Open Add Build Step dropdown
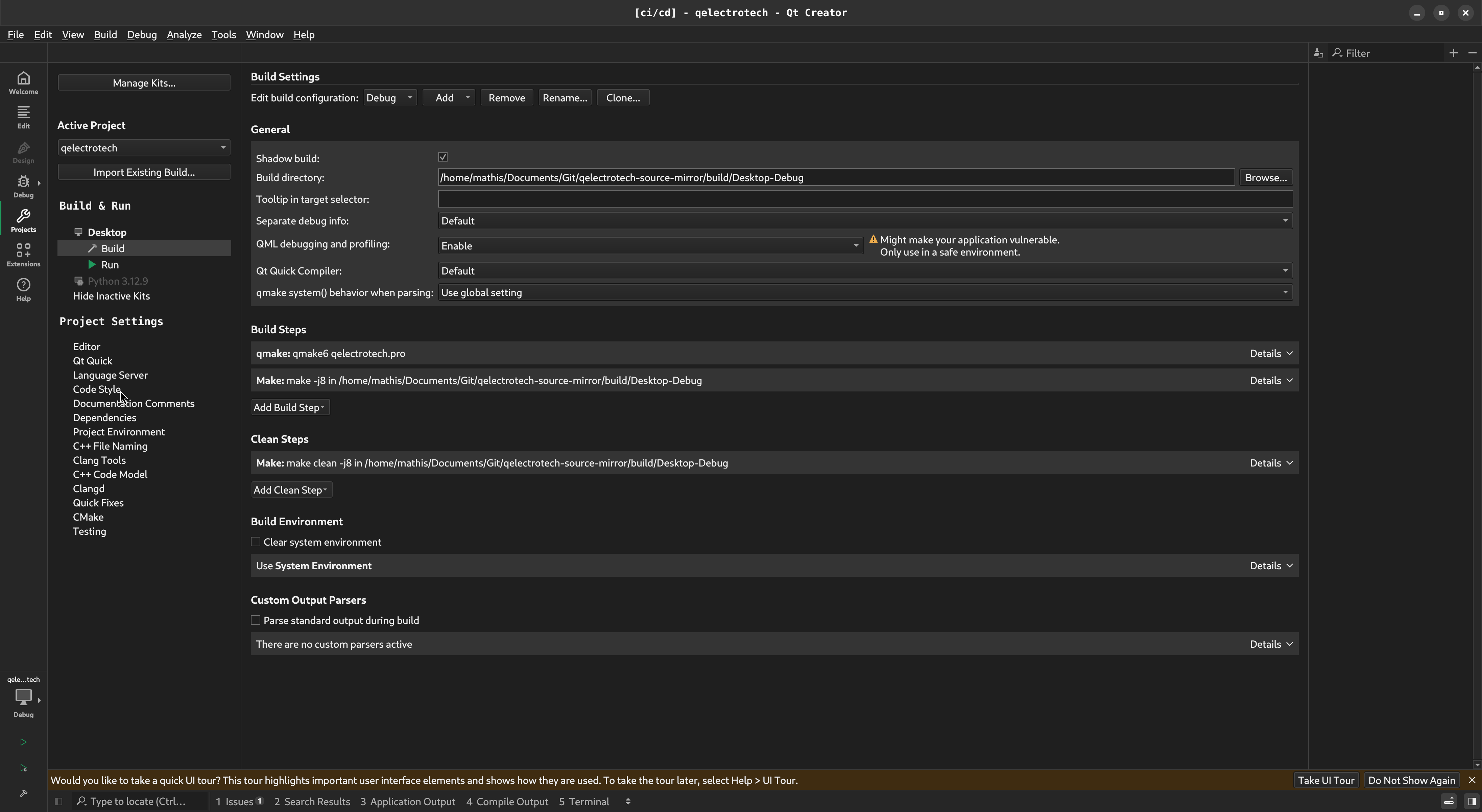The image size is (1482, 812). click(290, 407)
